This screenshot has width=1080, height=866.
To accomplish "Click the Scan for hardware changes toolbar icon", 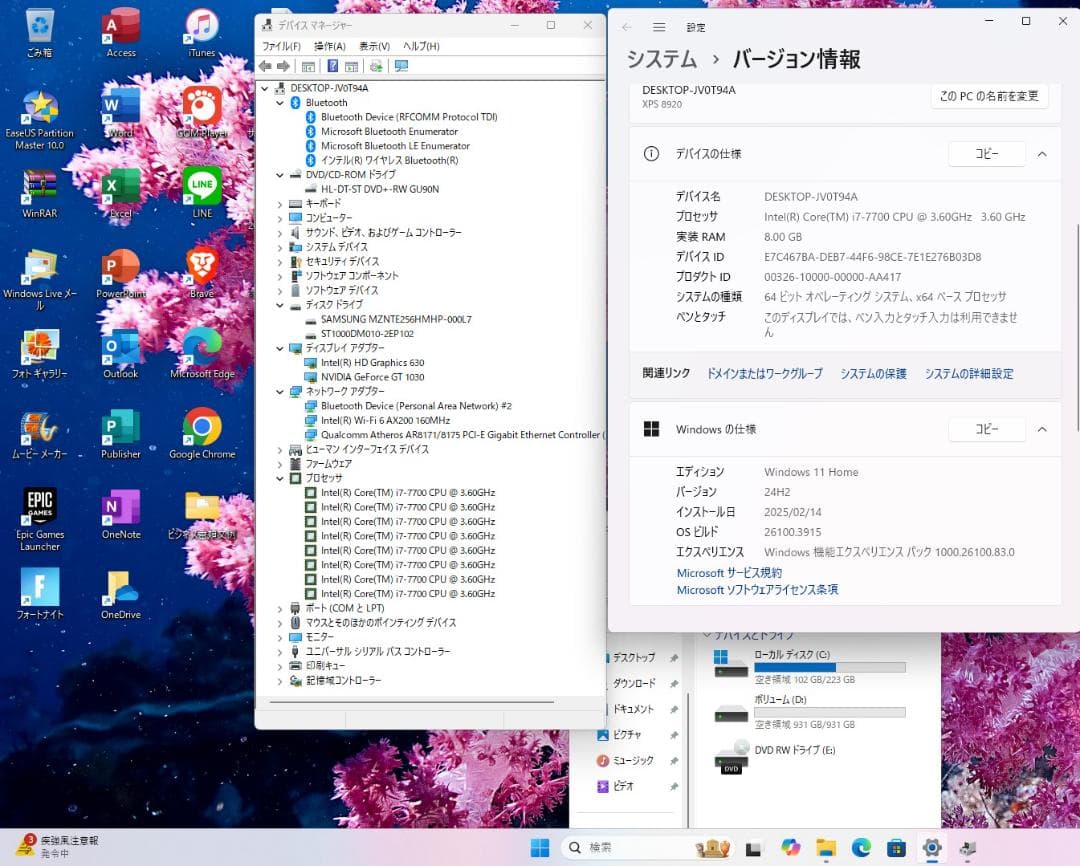I will (x=377, y=66).
